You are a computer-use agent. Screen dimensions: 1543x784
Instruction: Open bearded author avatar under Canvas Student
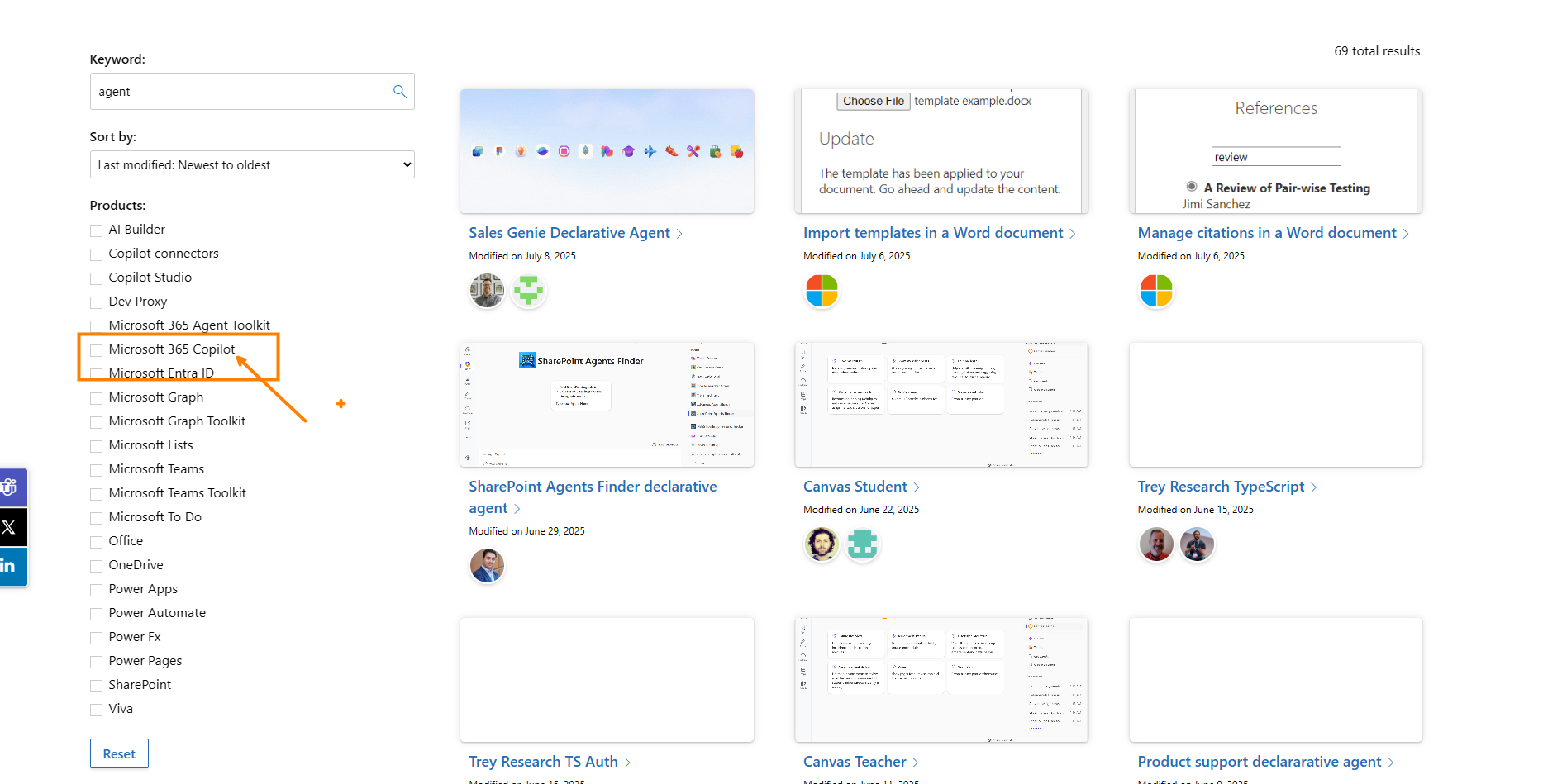tap(822, 544)
